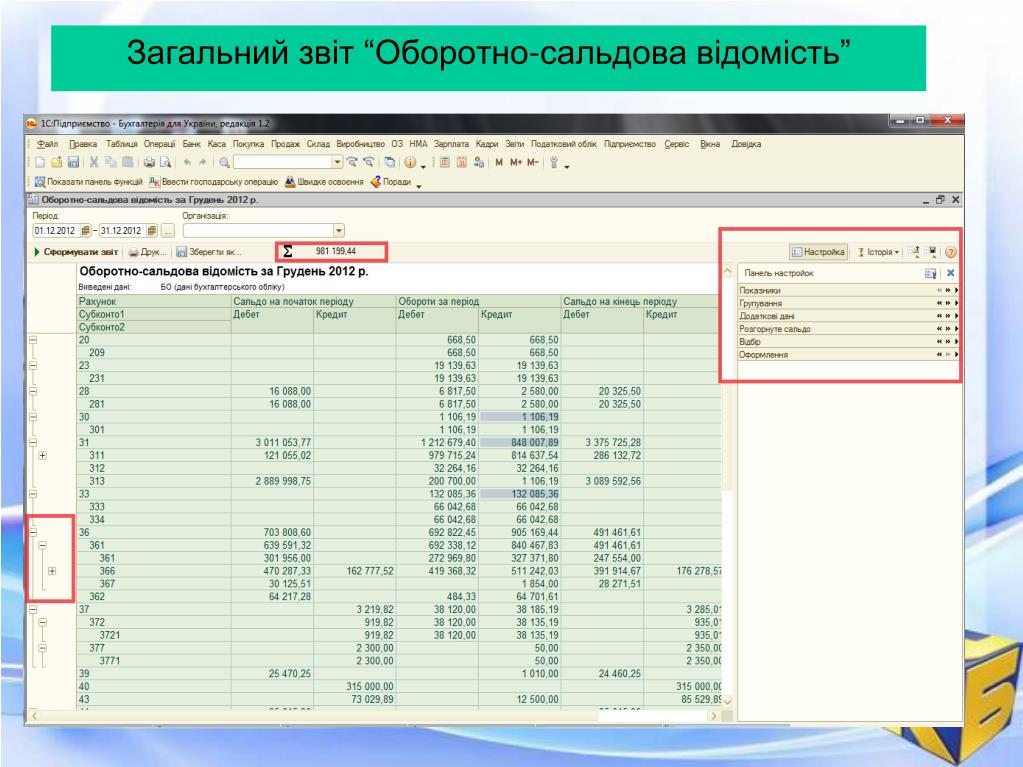The image size is (1023, 767).
Task: Click the M memory button
Action: (x=498, y=162)
